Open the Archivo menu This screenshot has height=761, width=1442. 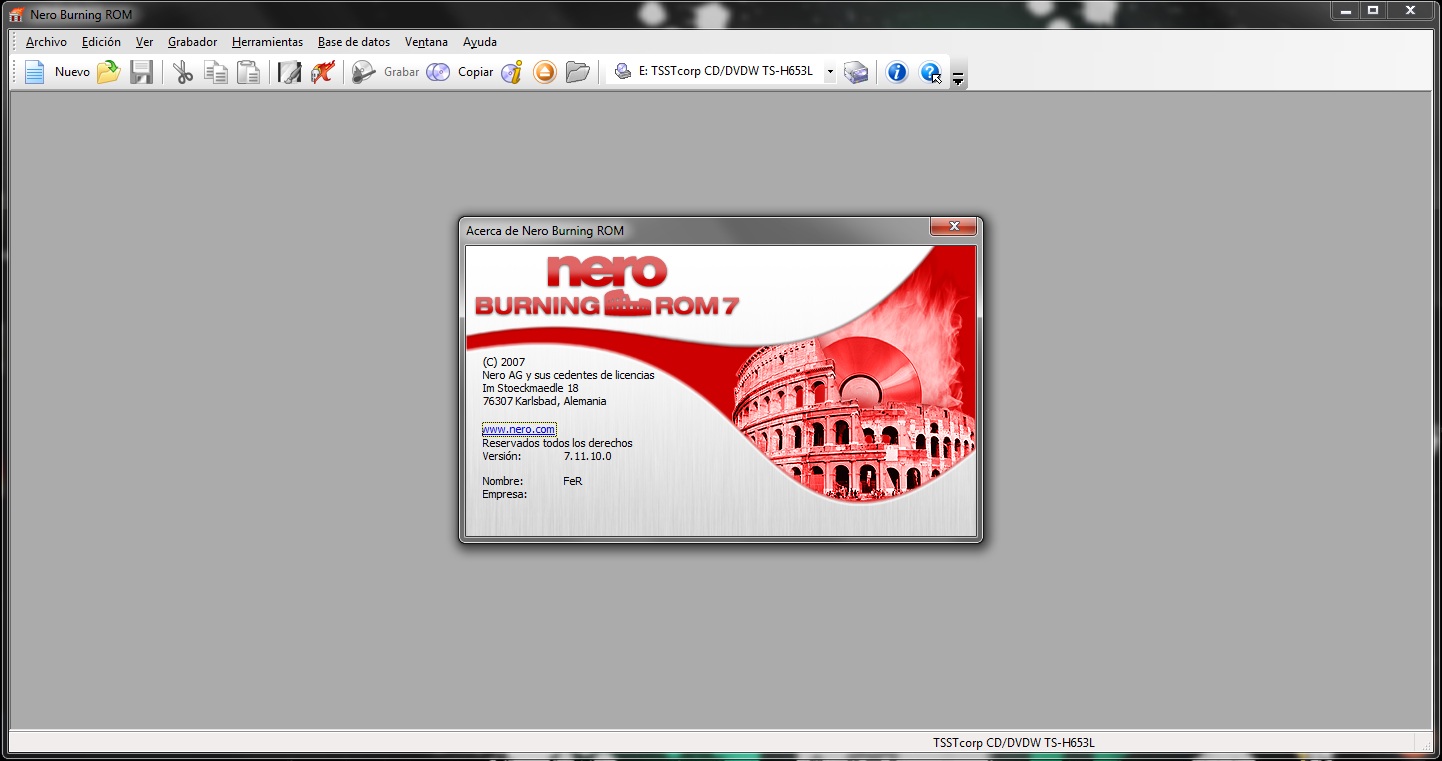(x=46, y=42)
